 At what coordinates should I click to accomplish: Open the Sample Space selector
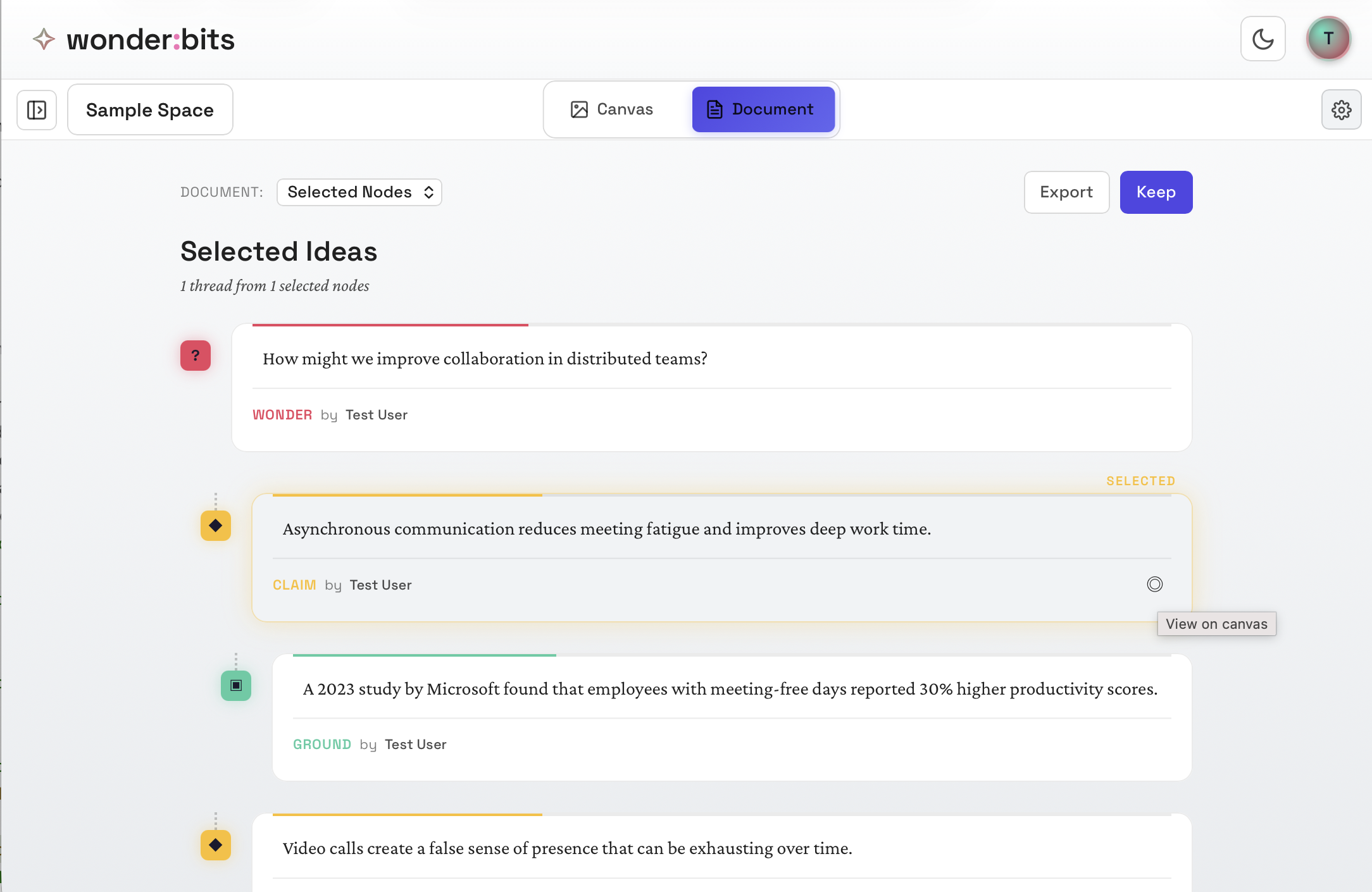point(150,110)
